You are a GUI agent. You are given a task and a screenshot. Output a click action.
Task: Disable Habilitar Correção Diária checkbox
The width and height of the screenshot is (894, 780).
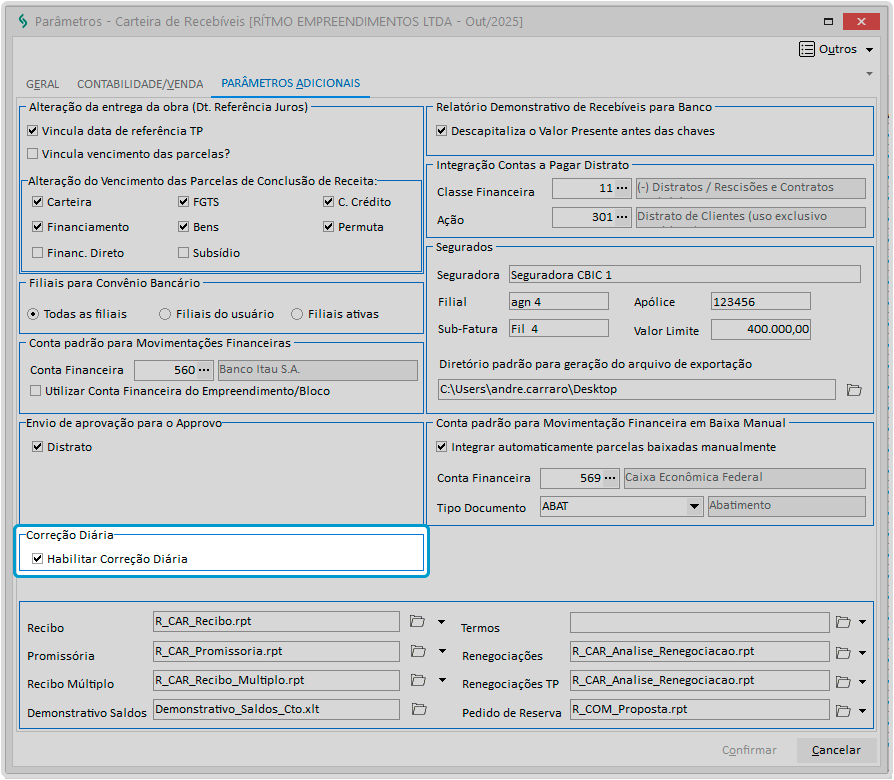(x=38, y=559)
